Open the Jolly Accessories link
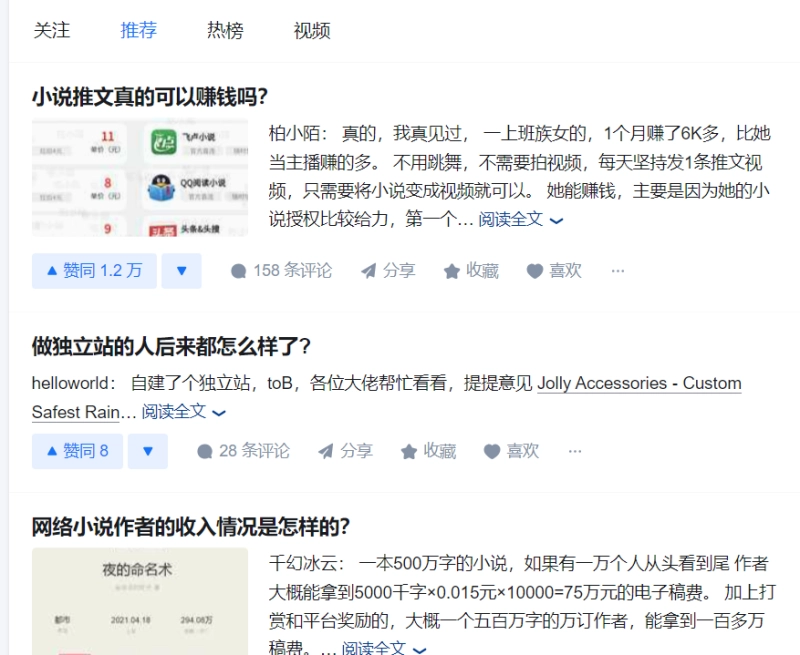 tap(640, 383)
